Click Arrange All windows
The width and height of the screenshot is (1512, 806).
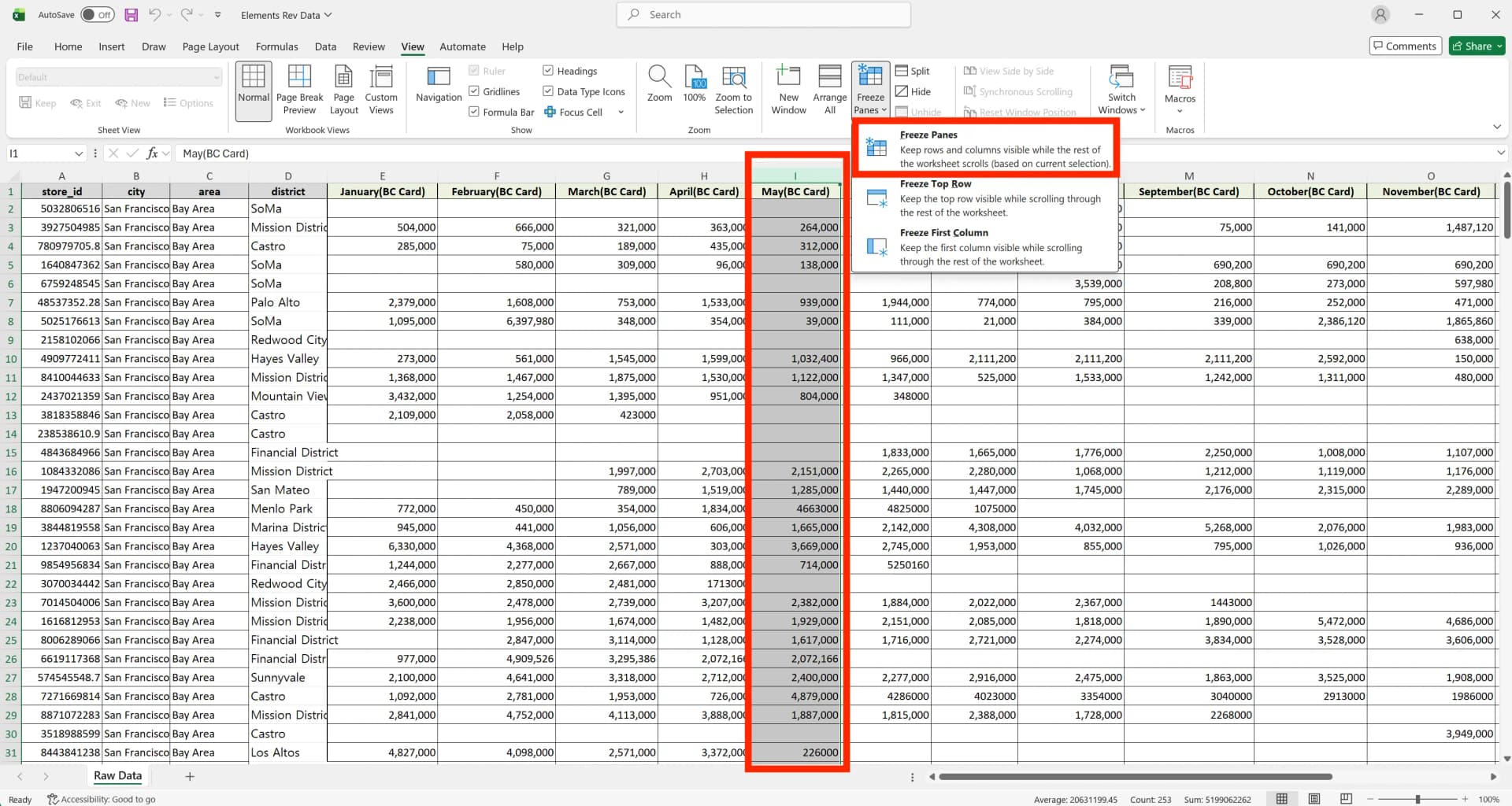tap(829, 88)
